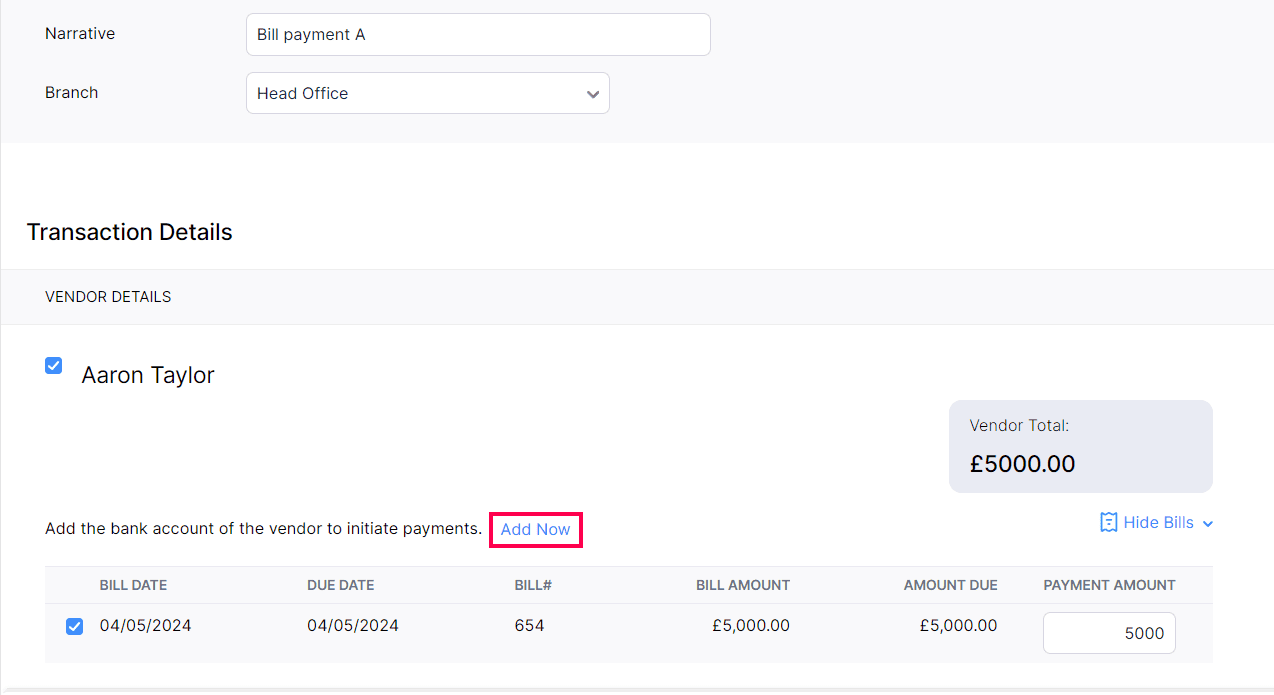Click the chevron arrow in Branch selector
Screen dimensions: 1274x695
point(592,94)
